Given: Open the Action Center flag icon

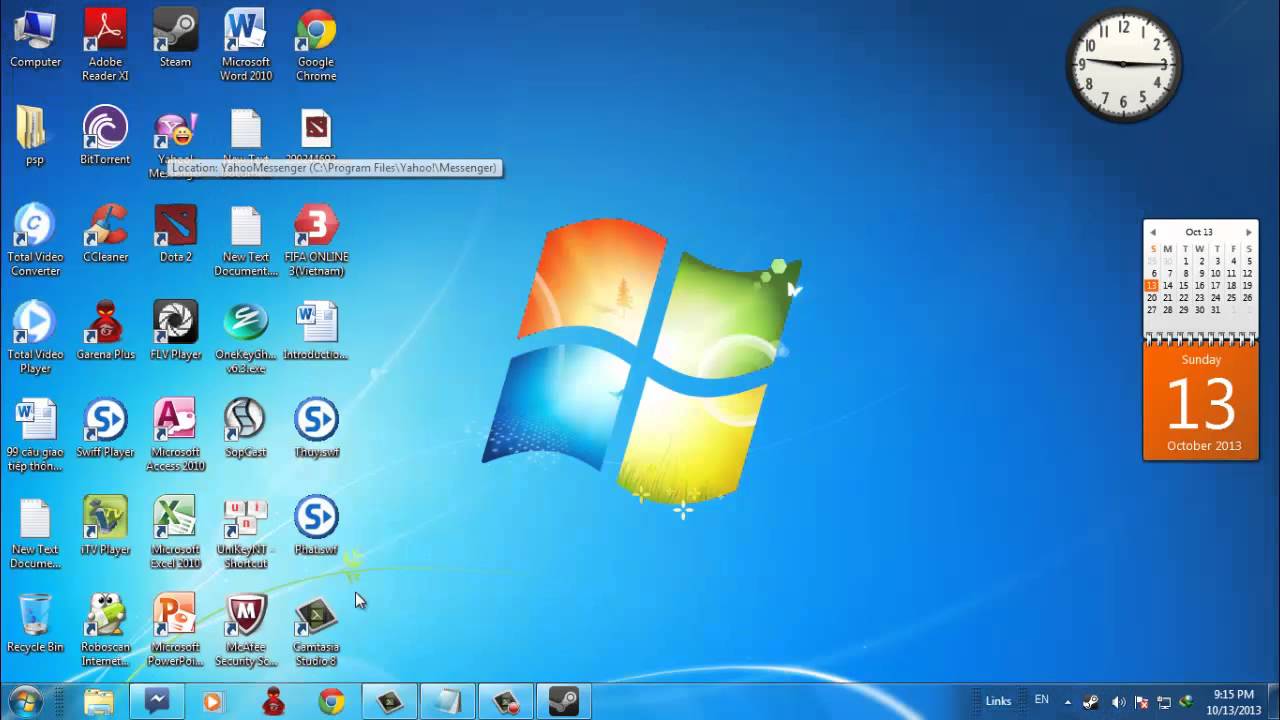Looking at the screenshot, I should pyautogui.click(x=1141, y=702).
